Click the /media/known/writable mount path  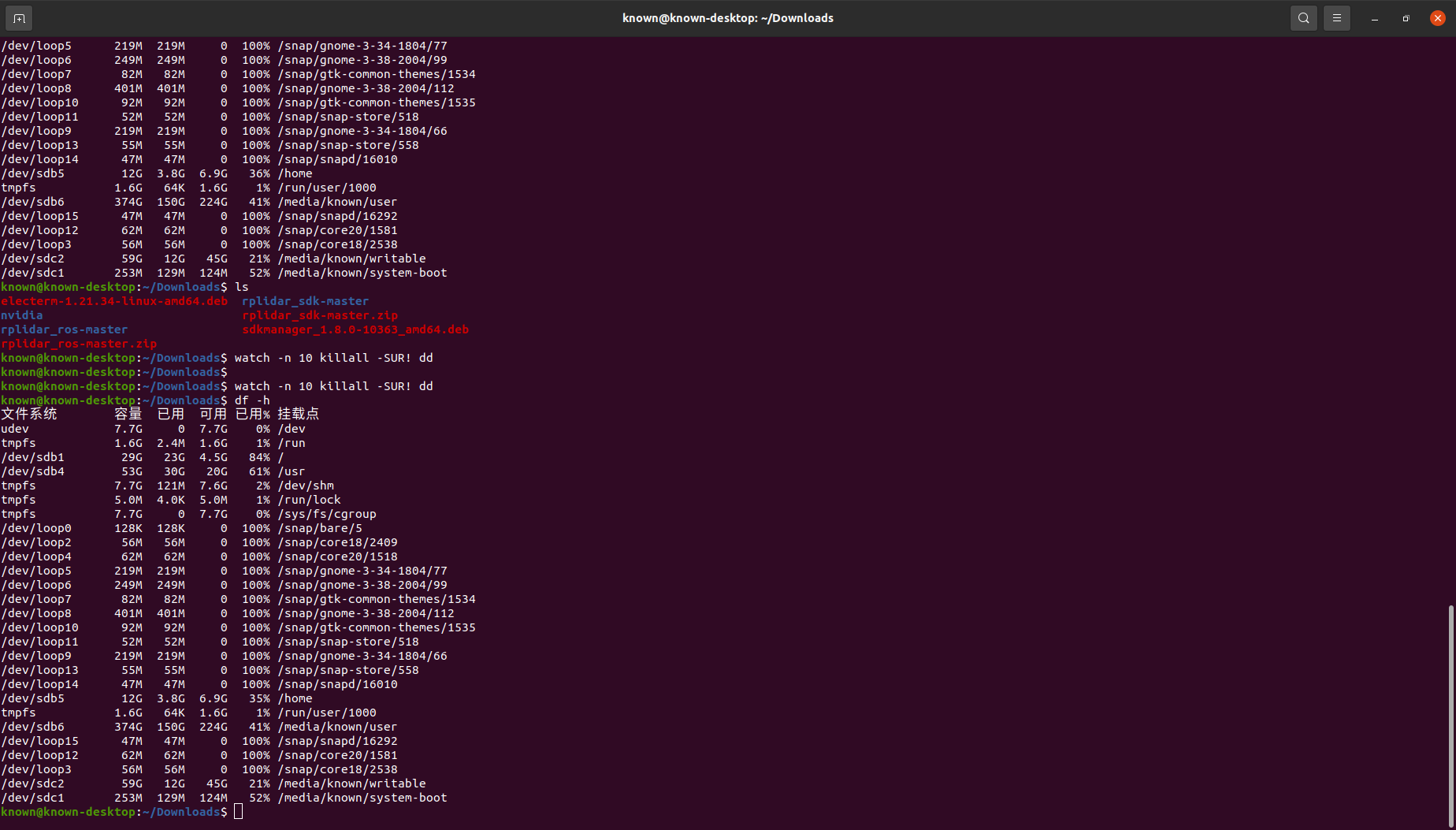point(351,783)
